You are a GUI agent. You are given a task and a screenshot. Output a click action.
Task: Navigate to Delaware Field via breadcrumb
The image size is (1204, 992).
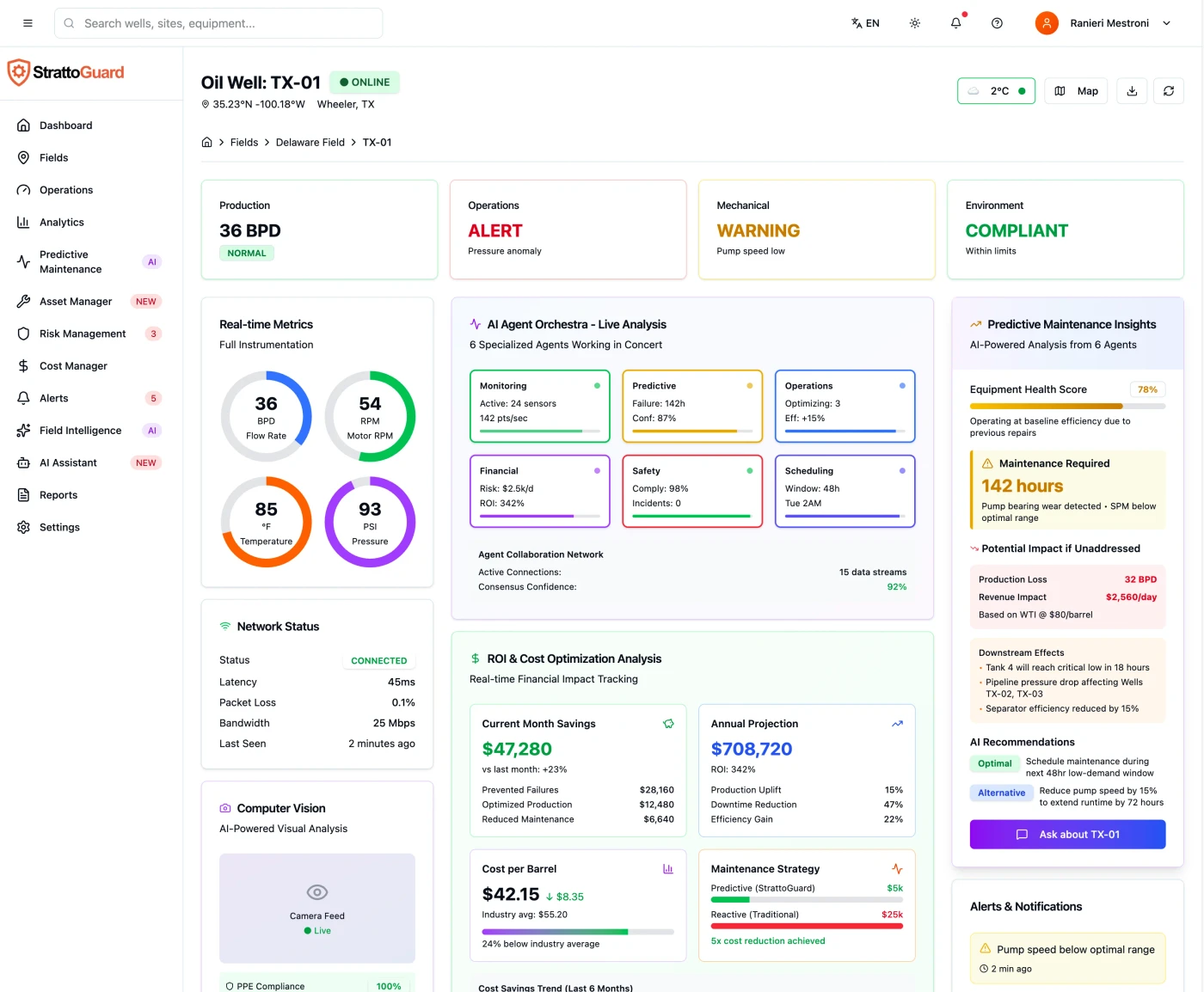[310, 142]
